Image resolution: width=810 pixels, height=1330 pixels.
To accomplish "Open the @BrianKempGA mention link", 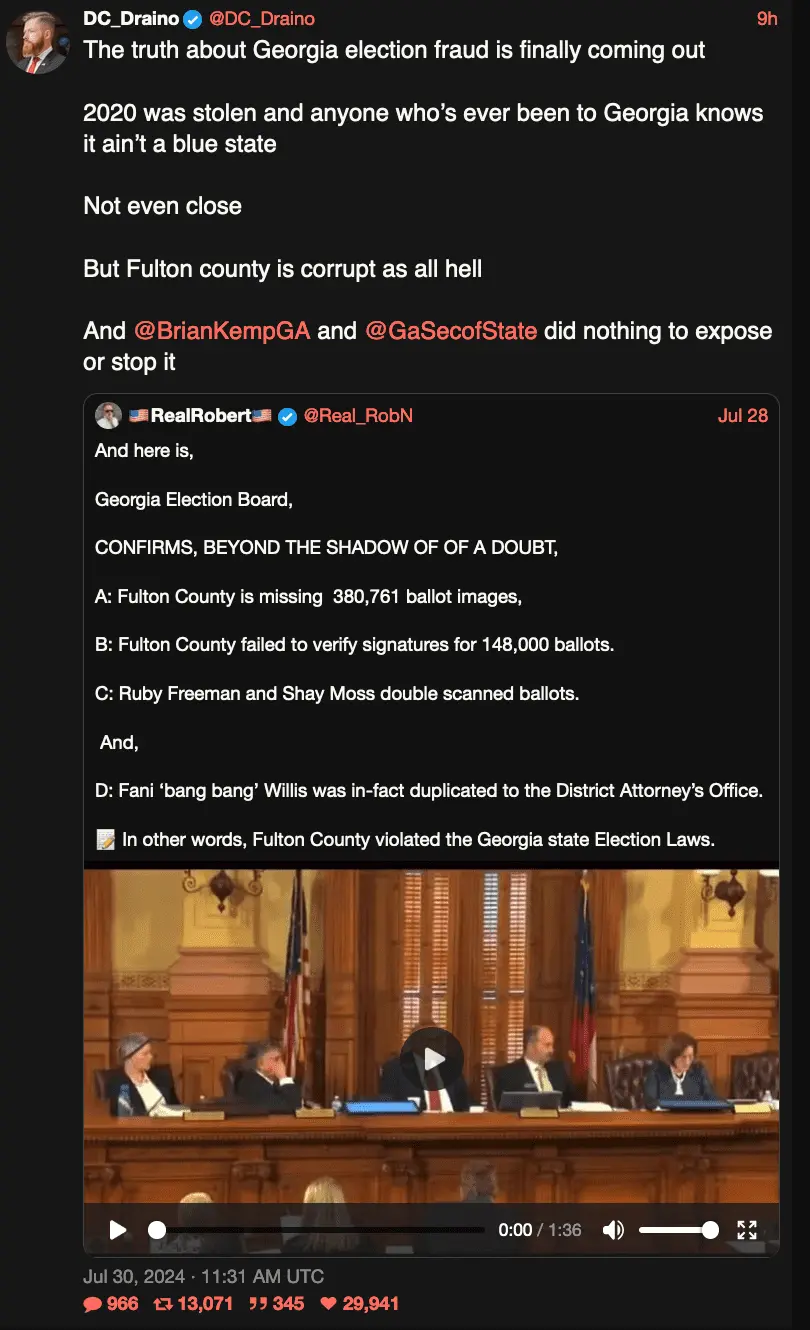I will click(x=222, y=331).
